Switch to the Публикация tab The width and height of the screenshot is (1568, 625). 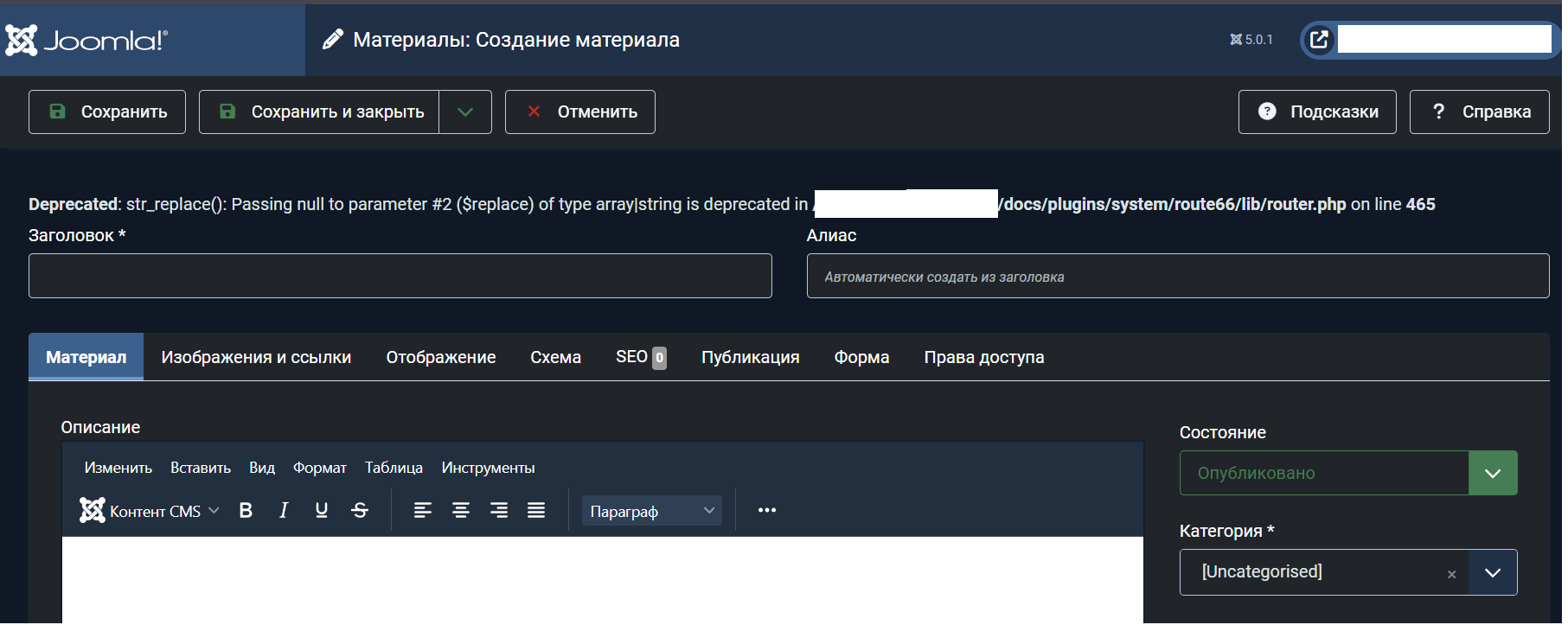pos(750,357)
